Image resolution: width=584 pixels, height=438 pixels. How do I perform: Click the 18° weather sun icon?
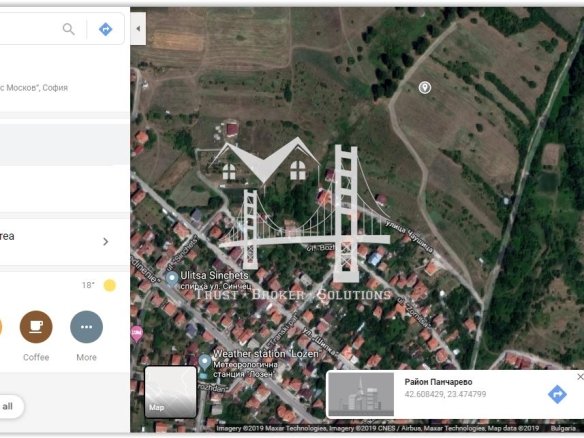[110, 285]
